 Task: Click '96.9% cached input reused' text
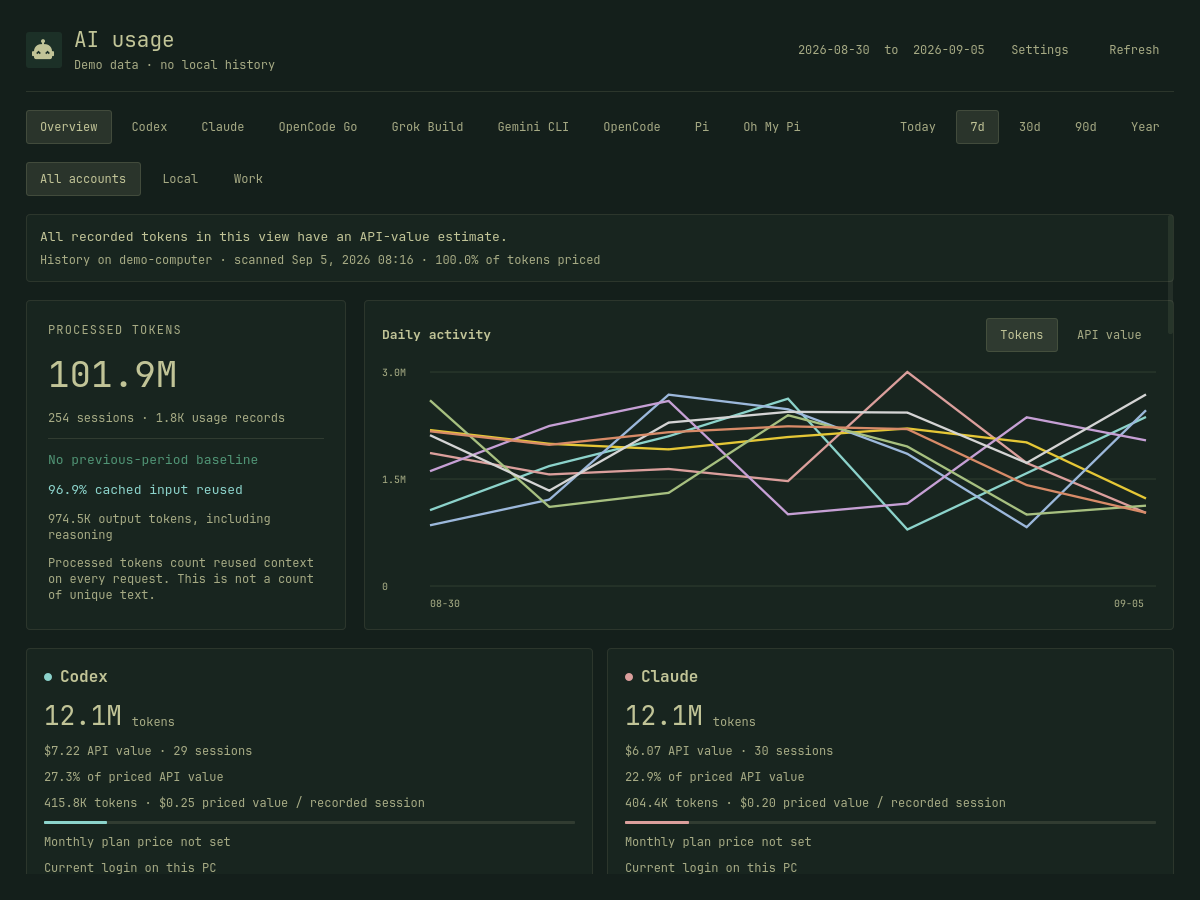pyautogui.click(x=145, y=490)
